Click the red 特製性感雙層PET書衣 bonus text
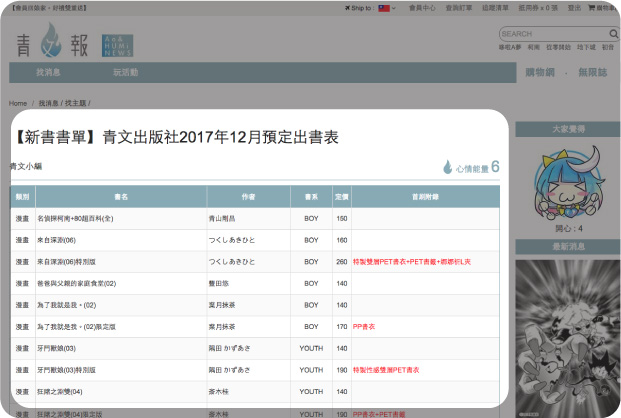Viewport: 621px width, 418px height. point(386,370)
